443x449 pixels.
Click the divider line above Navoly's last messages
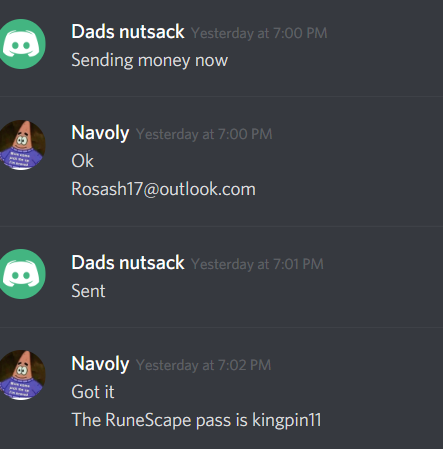point(221,328)
